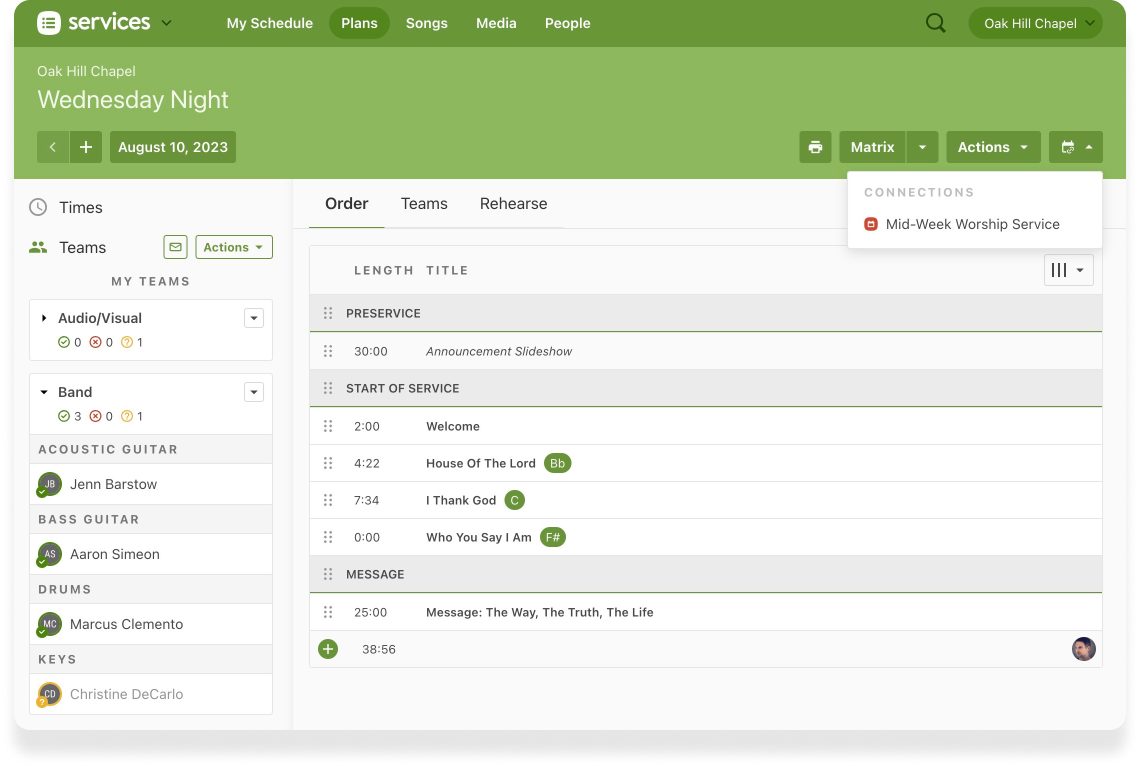Open the column layout dropdown
1140x768 pixels.
pyautogui.click(x=1068, y=270)
